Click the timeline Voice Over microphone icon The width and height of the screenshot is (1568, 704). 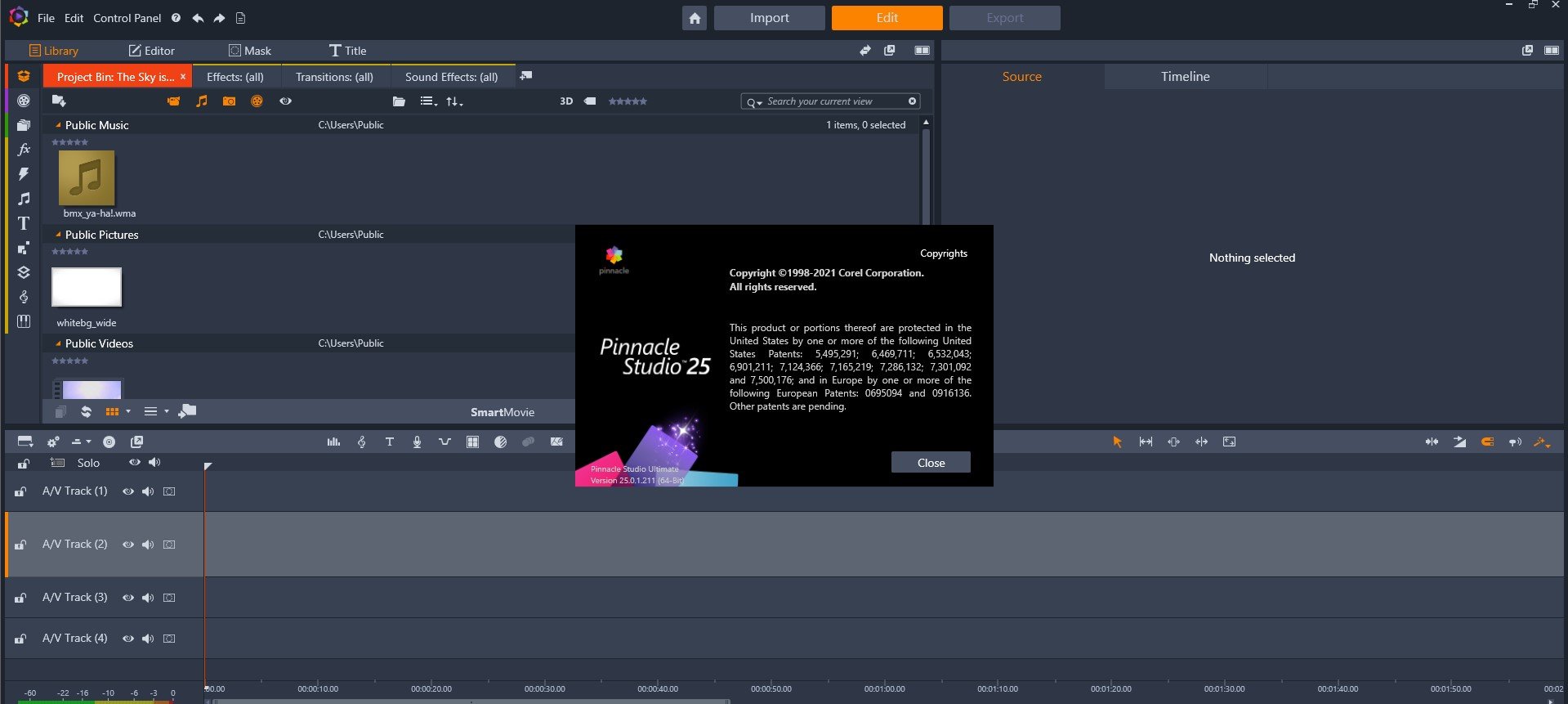(417, 442)
